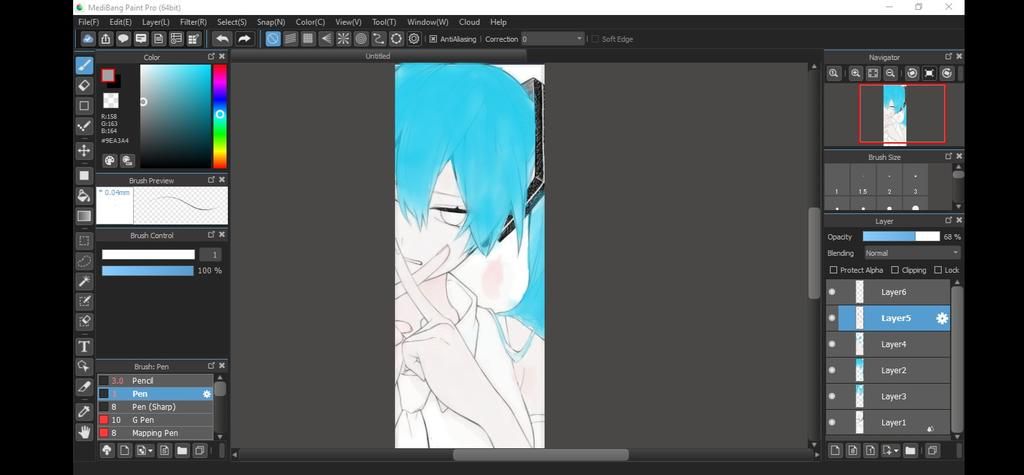
Task: Hide Layer5 visibility dot
Action: (x=832, y=318)
